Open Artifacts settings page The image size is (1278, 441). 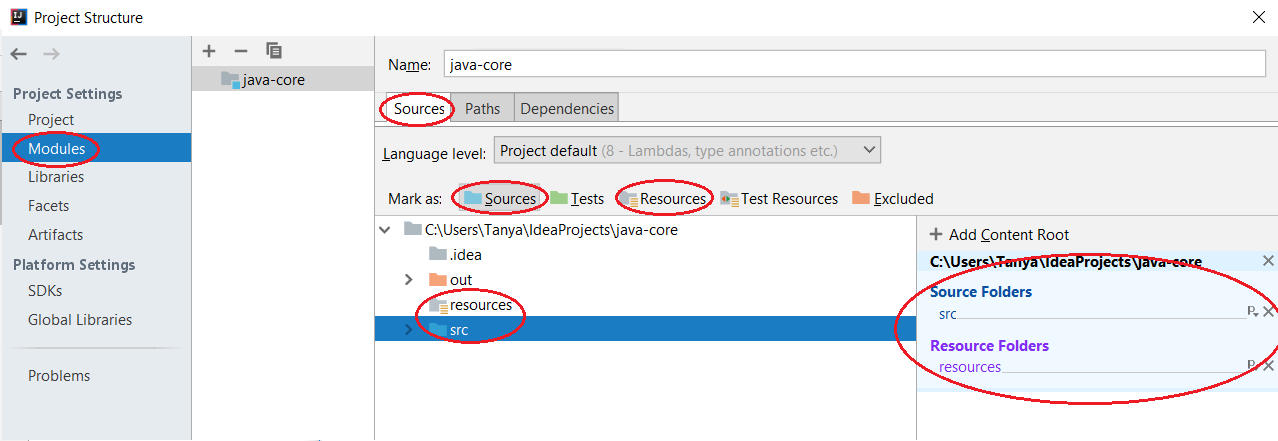coord(55,235)
